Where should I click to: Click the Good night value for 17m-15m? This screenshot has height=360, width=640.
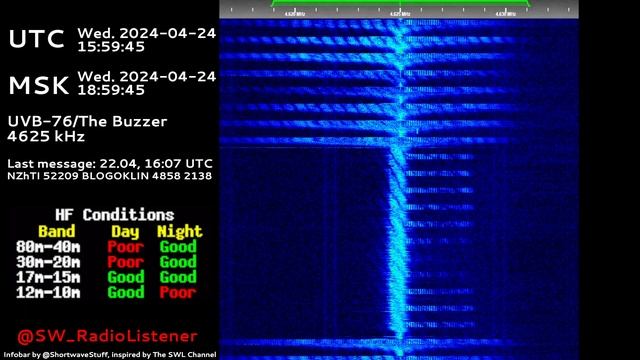(178, 277)
